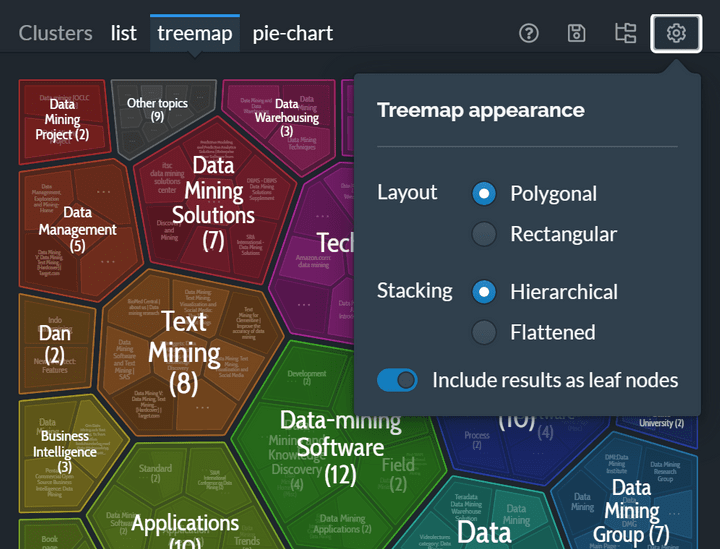Image resolution: width=720 pixels, height=549 pixels.
Task: Click the Hierarchical label text
Action: coord(564,292)
